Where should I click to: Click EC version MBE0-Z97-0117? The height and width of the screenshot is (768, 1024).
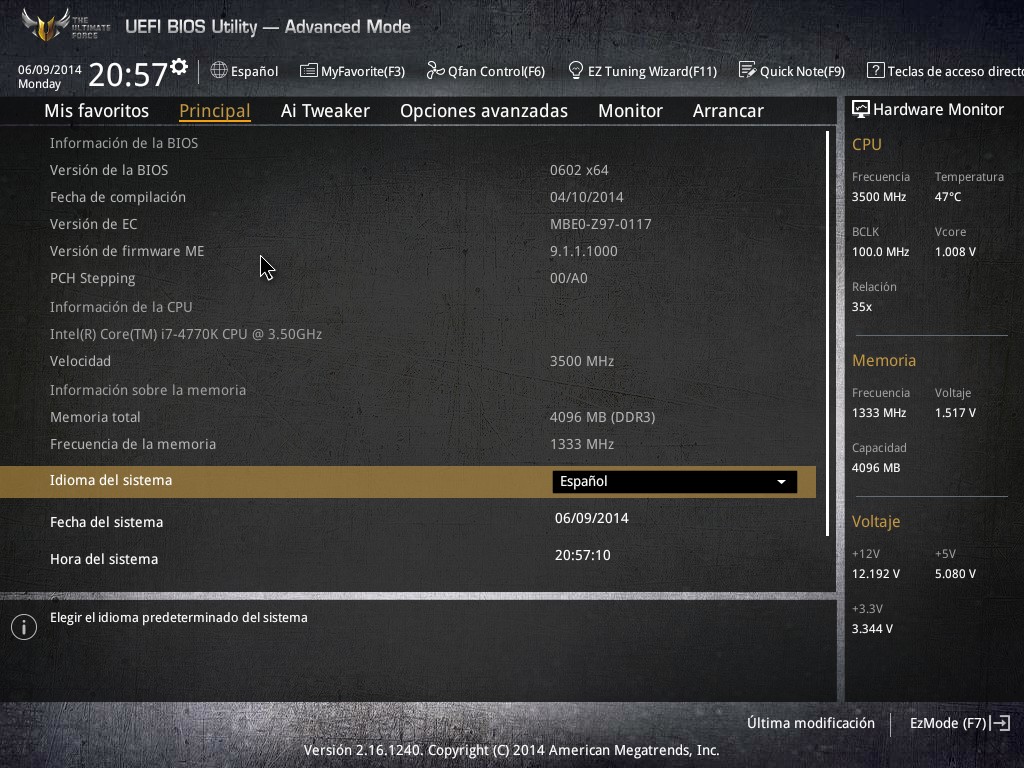(601, 224)
